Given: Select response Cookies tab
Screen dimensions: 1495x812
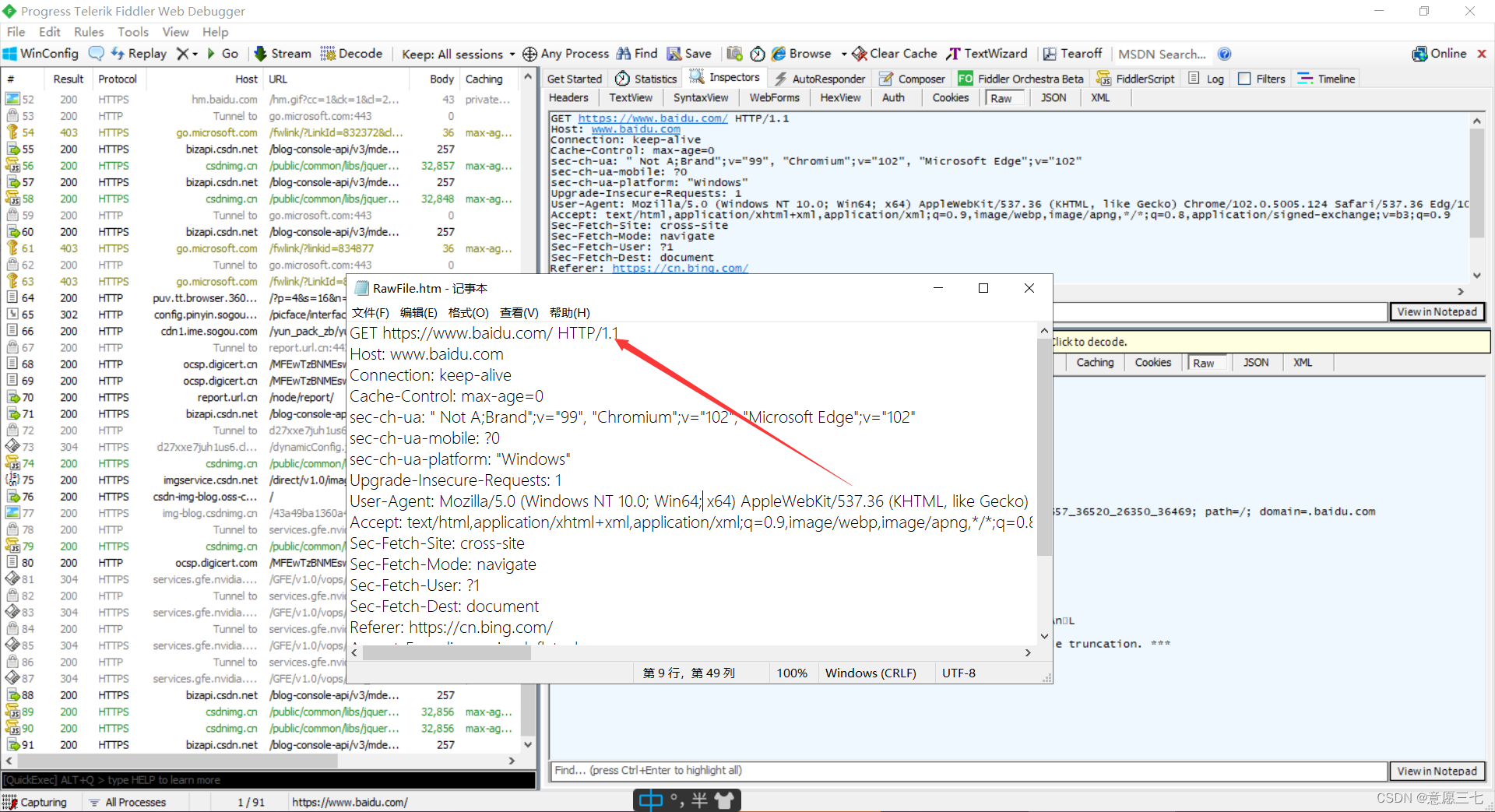Looking at the screenshot, I should pyautogui.click(x=1152, y=363).
